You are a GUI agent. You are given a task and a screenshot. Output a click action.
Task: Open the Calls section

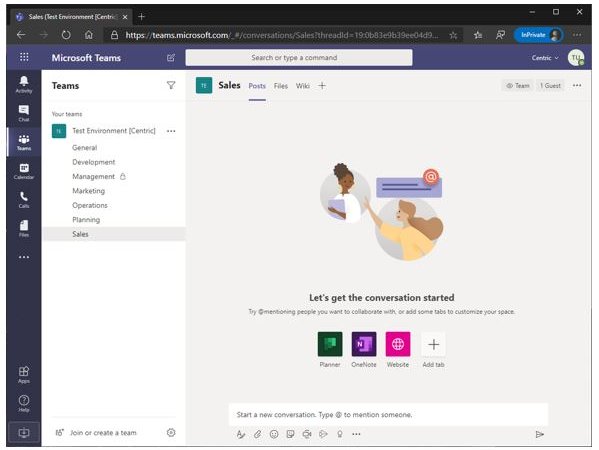pyautogui.click(x=24, y=199)
